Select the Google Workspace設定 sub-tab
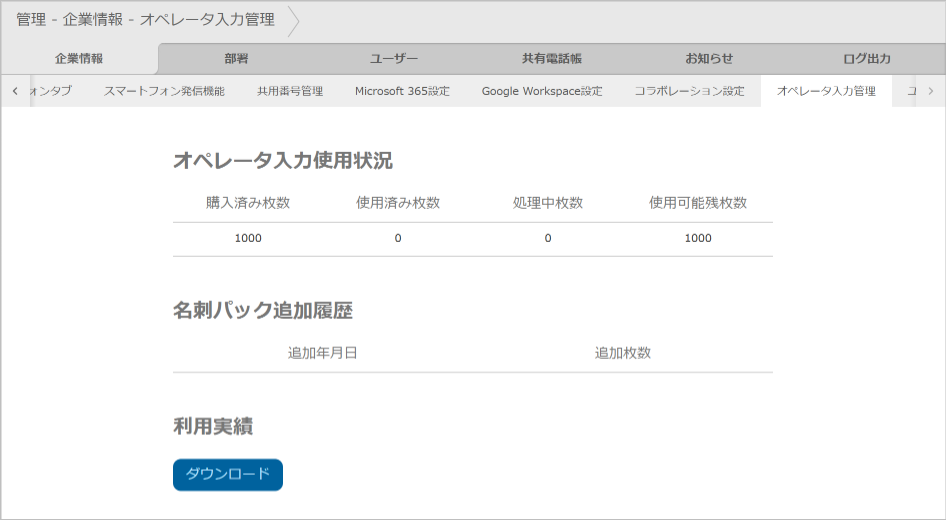946x520 pixels. click(542, 91)
